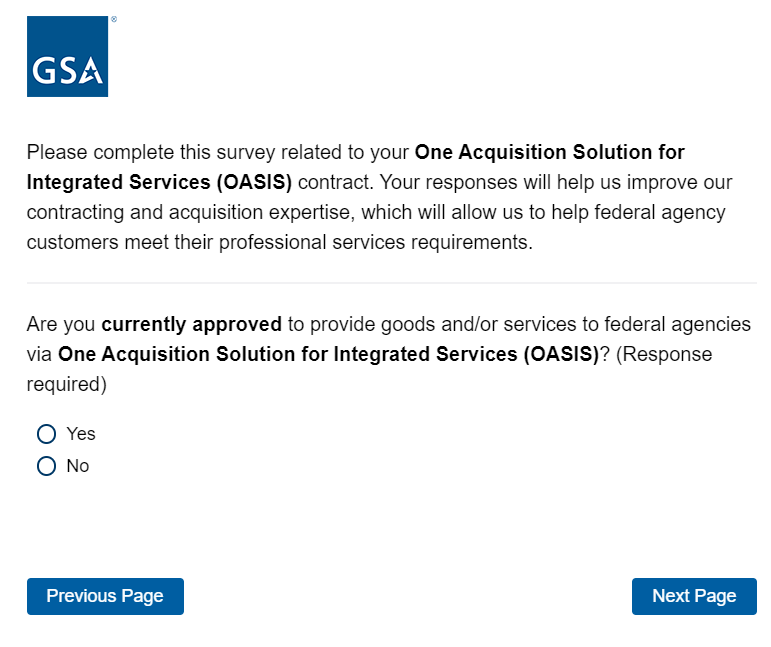
Task: Click the horizontal divider below the intro
Action: [x=391, y=283]
